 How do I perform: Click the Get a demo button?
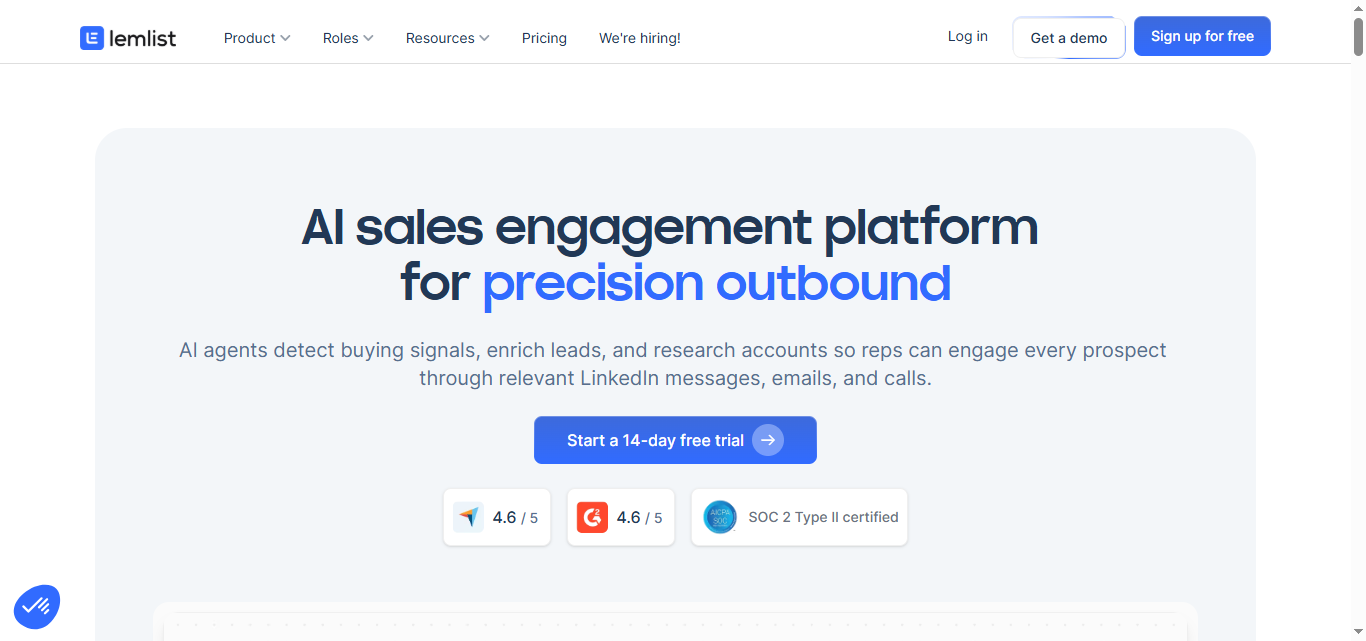1068,37
